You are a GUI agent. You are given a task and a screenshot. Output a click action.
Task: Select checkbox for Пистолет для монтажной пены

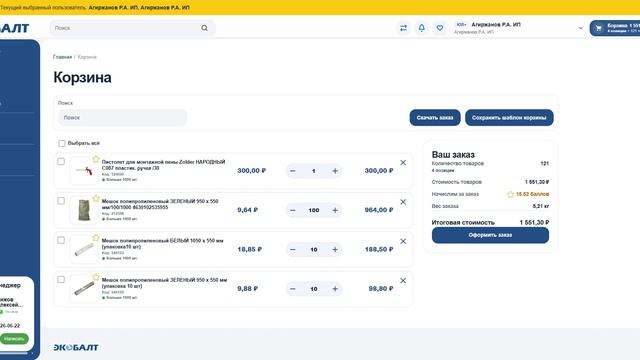click(x=61, y=161)
